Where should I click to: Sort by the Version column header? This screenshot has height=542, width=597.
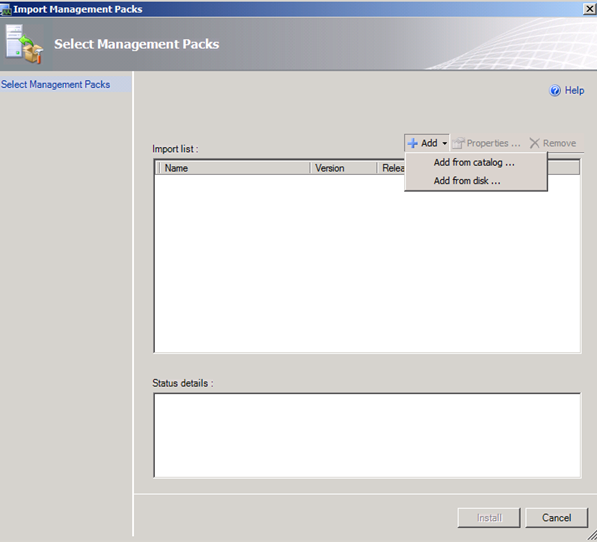(343, 168)
